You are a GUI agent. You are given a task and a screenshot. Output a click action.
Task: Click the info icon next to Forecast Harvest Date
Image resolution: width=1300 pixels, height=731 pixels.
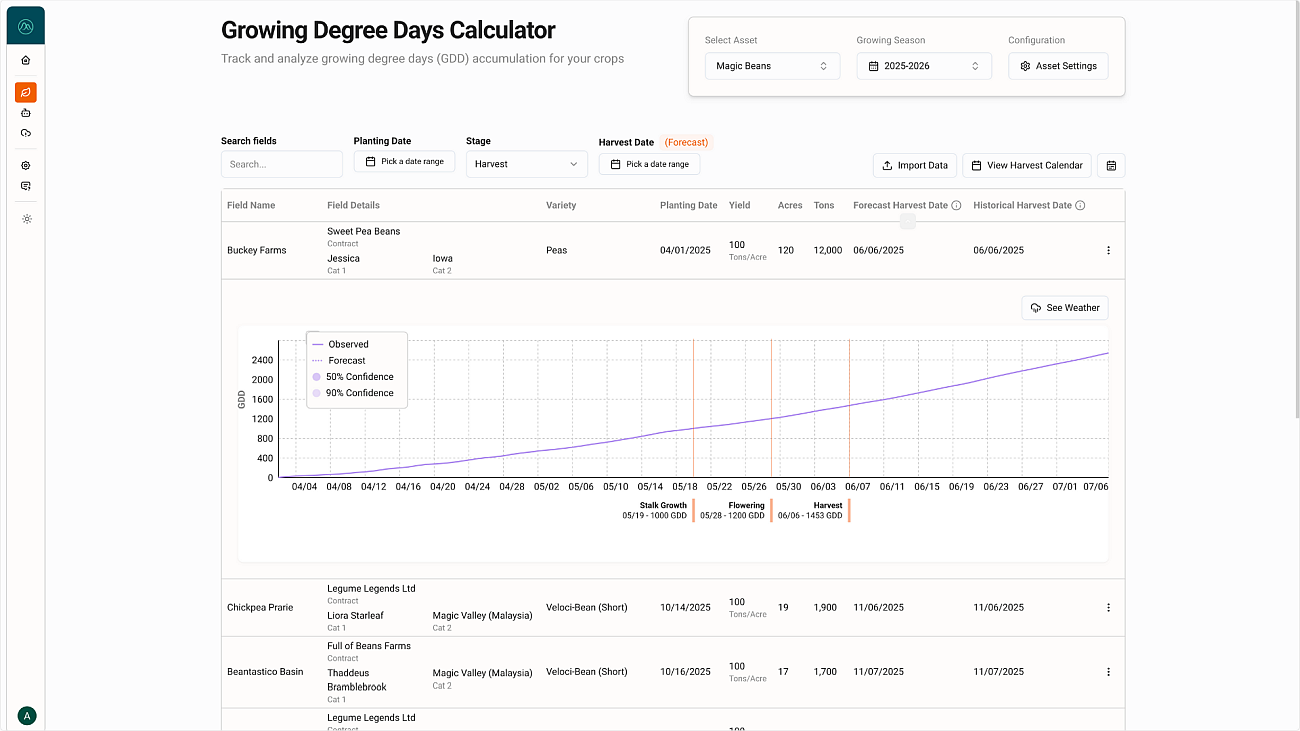(x=956, y=205)
